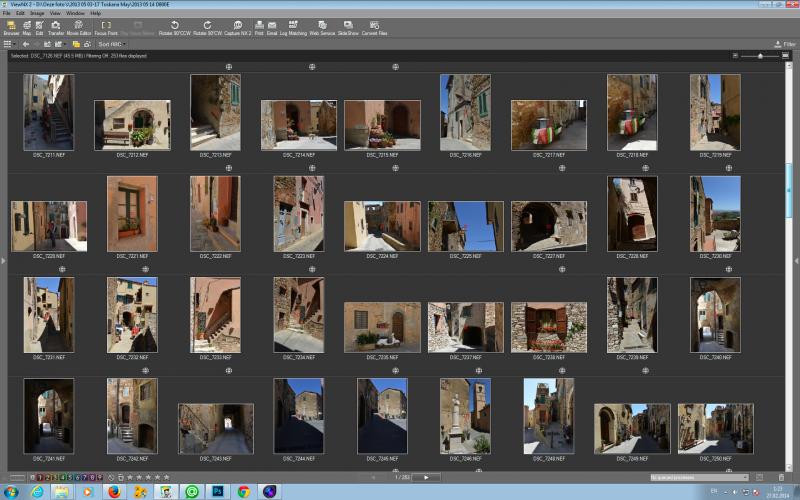The width and height of the screenshot is (800, 500).
Task: Expand the right side panel arrow
Action: pos(796,261)
